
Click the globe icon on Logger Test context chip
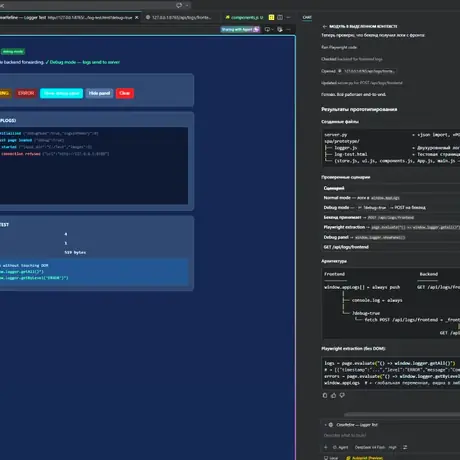click(x=331, y=425)
